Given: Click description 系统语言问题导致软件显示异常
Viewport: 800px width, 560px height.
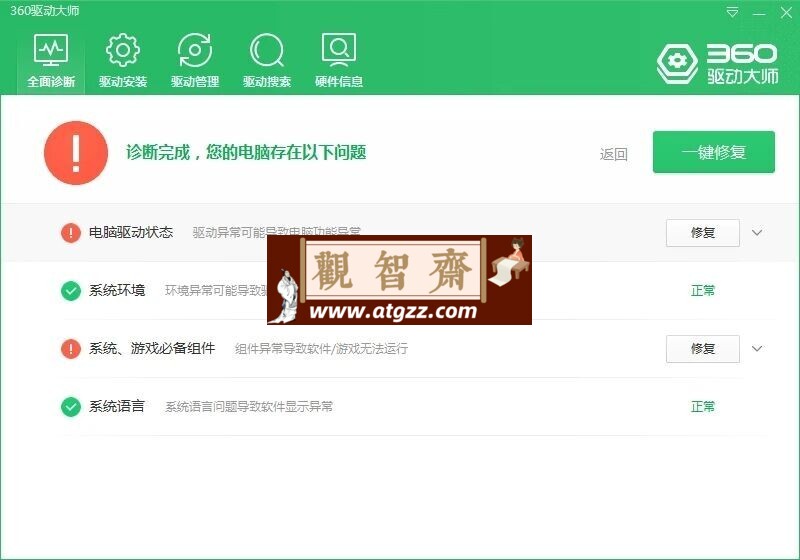Looking at the screenshot, I should coord(249,407).
